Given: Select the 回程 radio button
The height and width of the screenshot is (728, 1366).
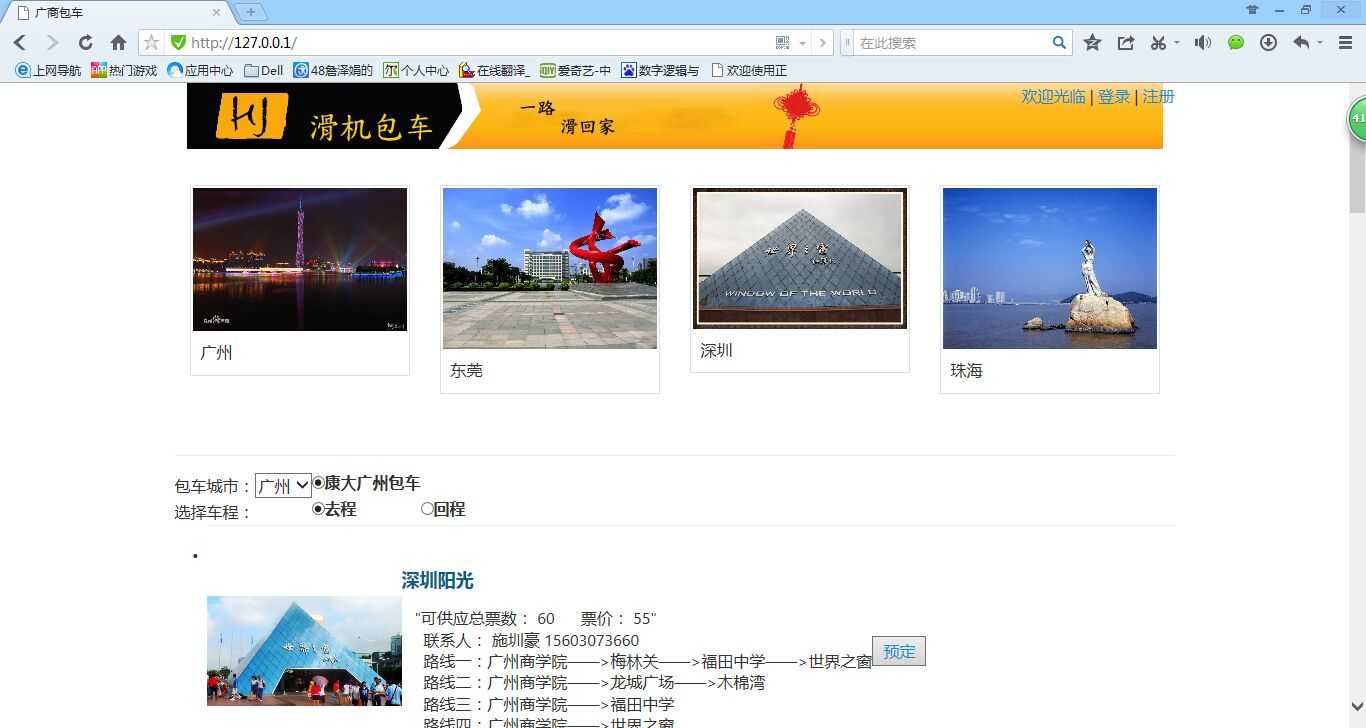Looking at the screenshot, I should tap(427, 509).
